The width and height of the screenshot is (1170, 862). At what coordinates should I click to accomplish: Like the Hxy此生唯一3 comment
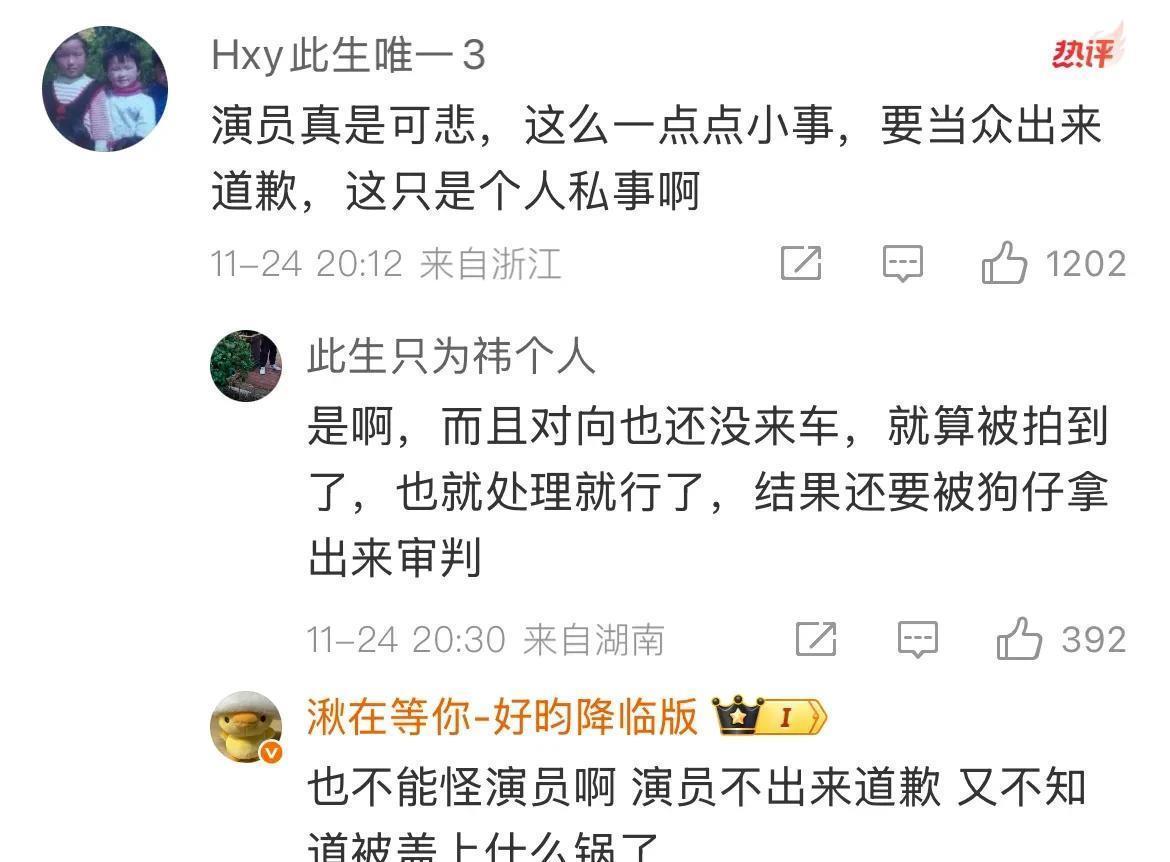[x=1004, y=263]
